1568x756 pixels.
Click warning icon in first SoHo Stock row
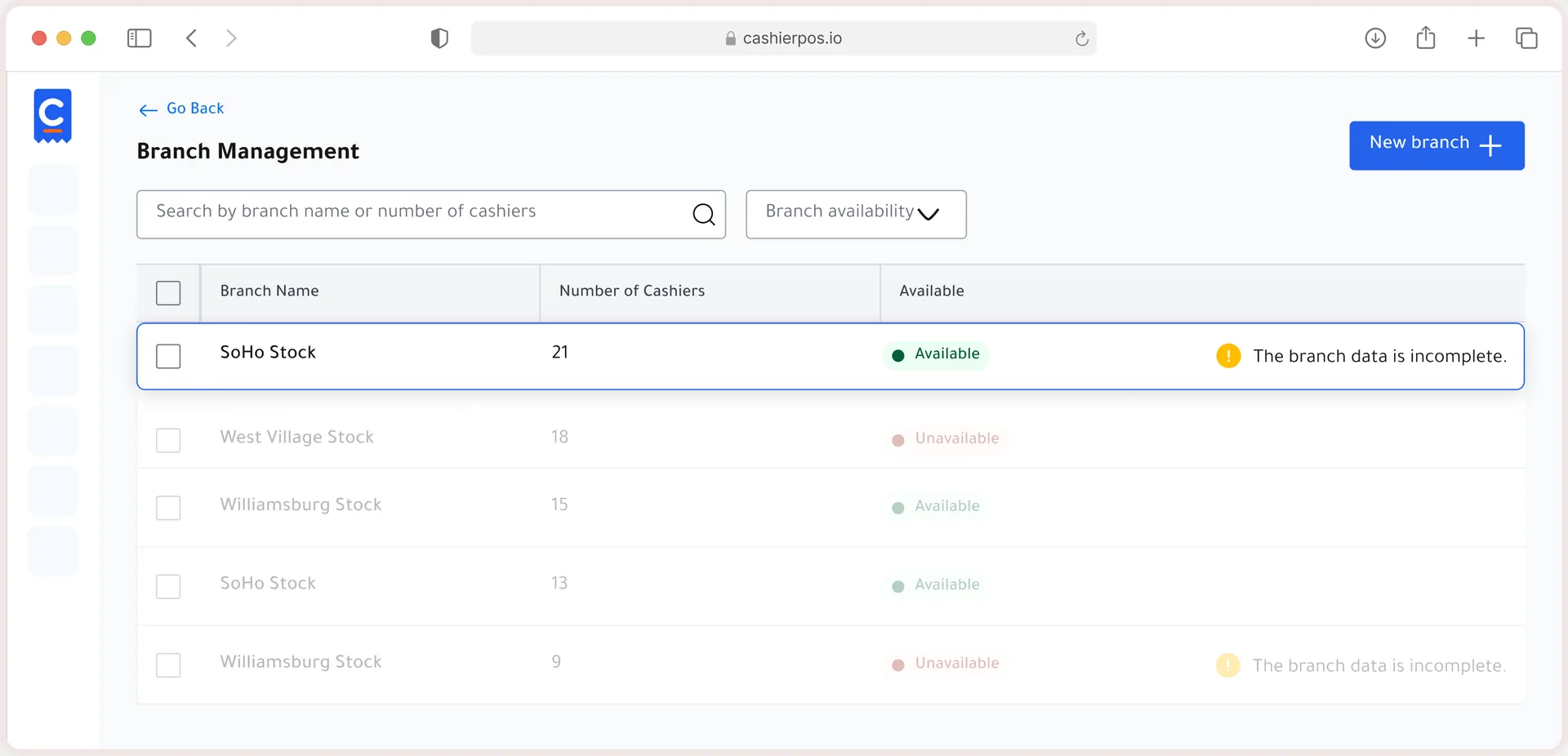(1228, 356)
